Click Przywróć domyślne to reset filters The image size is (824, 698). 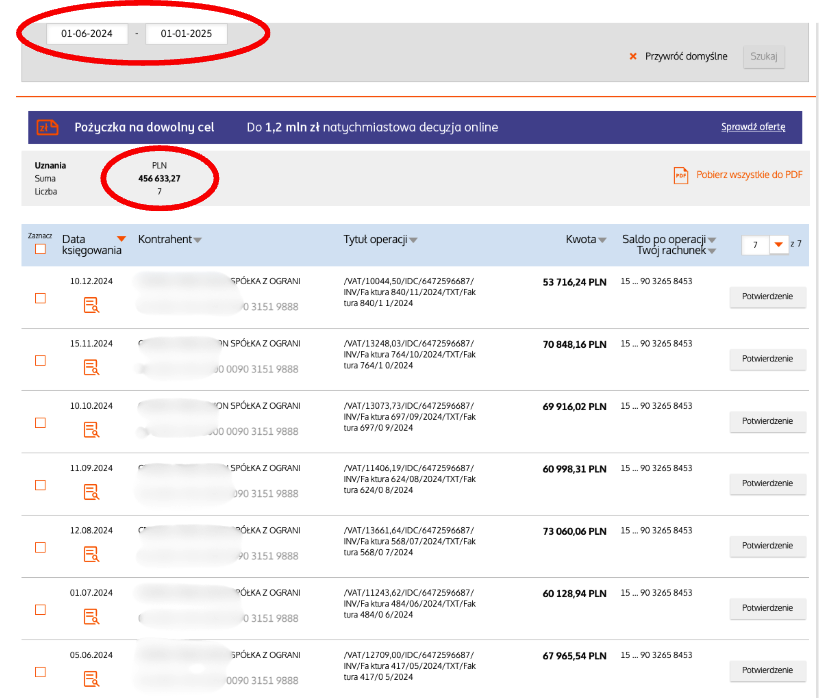[686, 56]
